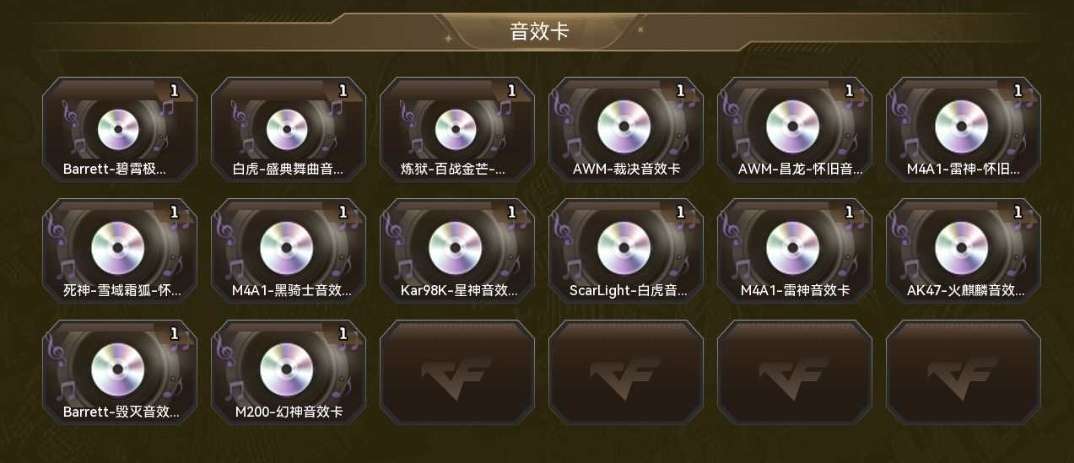Click the M4A1-雷神音效卡 item
This screenshot has height=463, width=1074.
click(795, 251)
